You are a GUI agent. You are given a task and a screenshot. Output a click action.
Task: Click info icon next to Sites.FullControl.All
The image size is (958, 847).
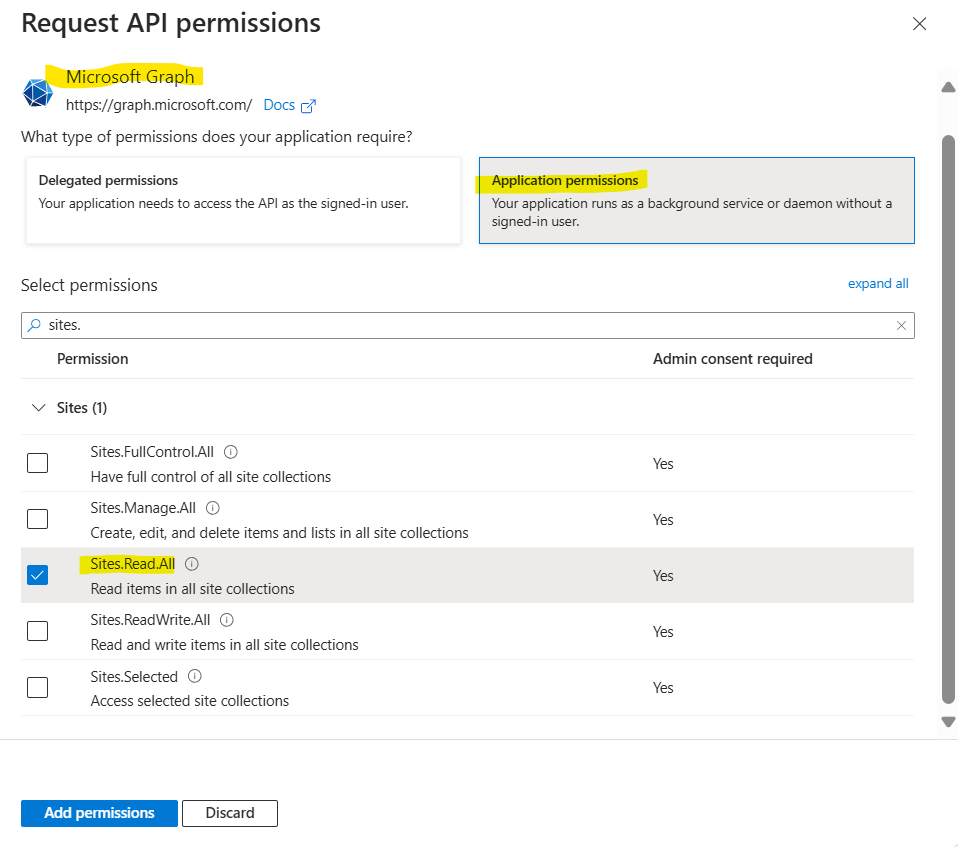coord(231,452)
